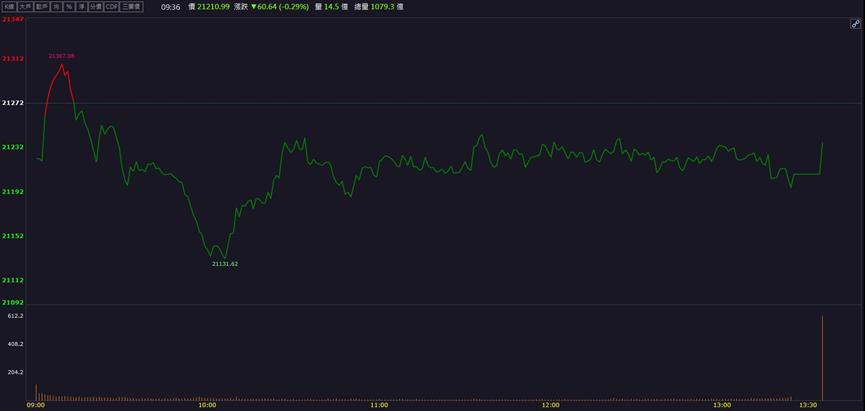Click the tall closing volume bar
The height and width of the screenshot is (411, 865).
tap(823, 359)
